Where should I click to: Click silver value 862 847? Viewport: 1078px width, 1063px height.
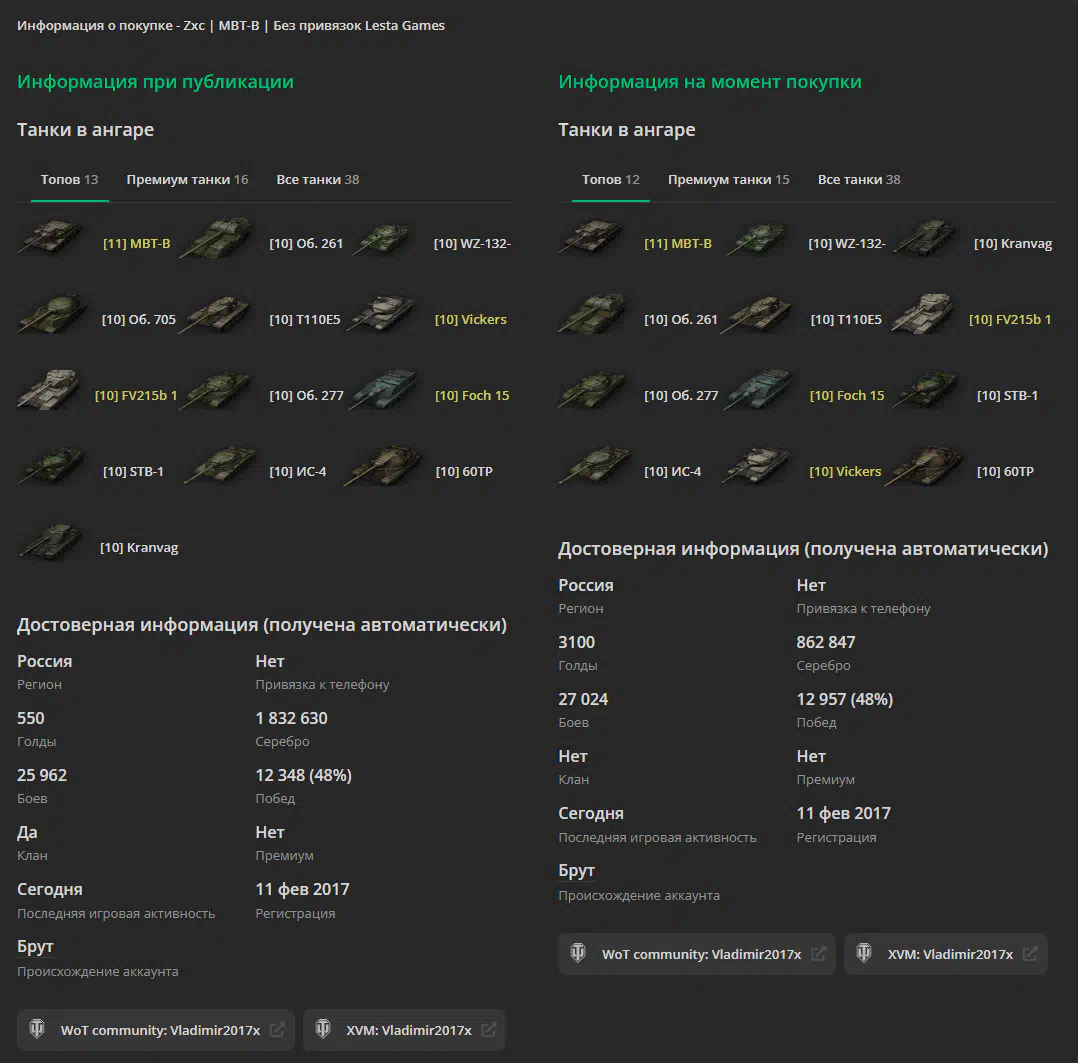[826, 642]
